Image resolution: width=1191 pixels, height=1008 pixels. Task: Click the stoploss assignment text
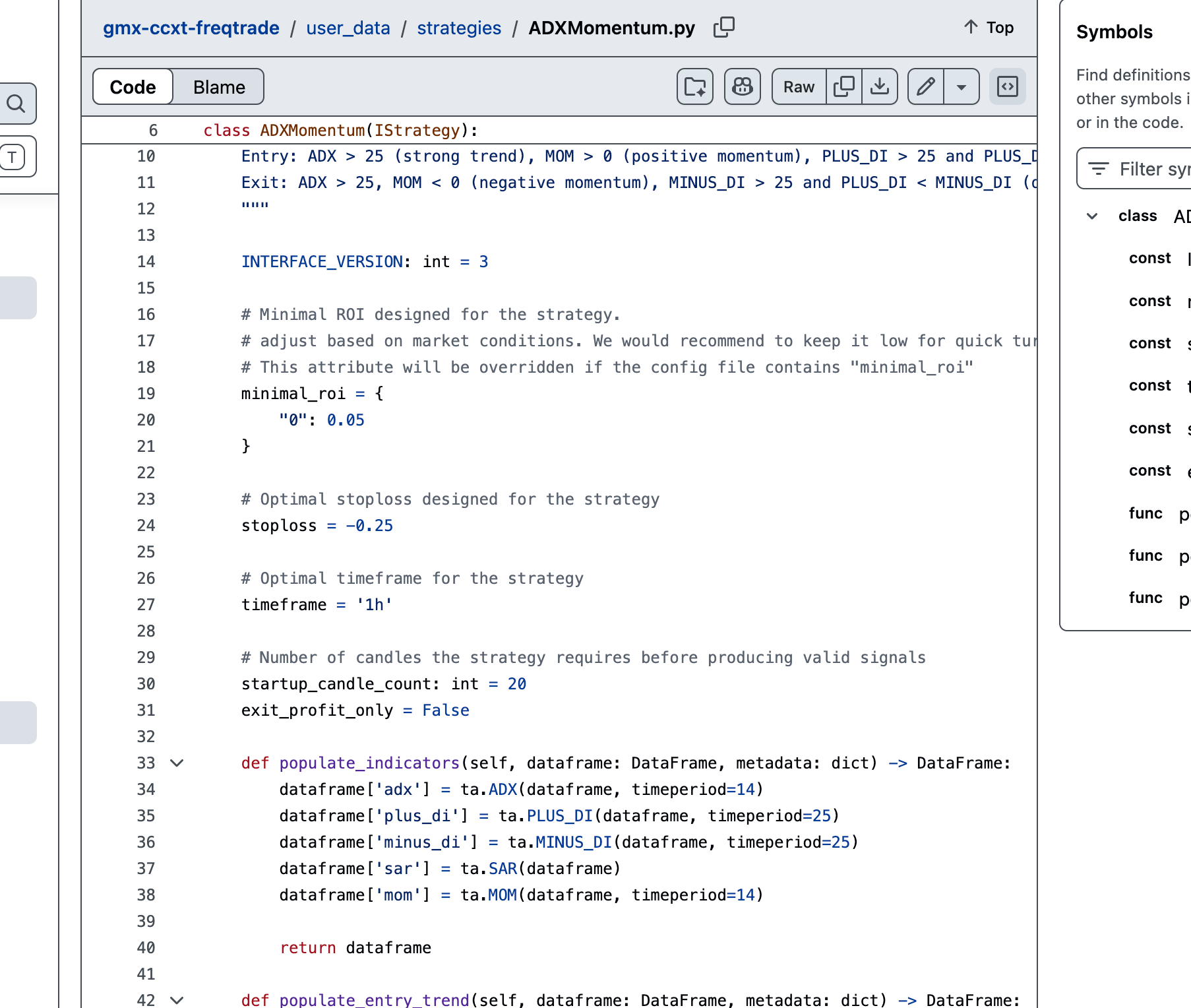(317, 526)
